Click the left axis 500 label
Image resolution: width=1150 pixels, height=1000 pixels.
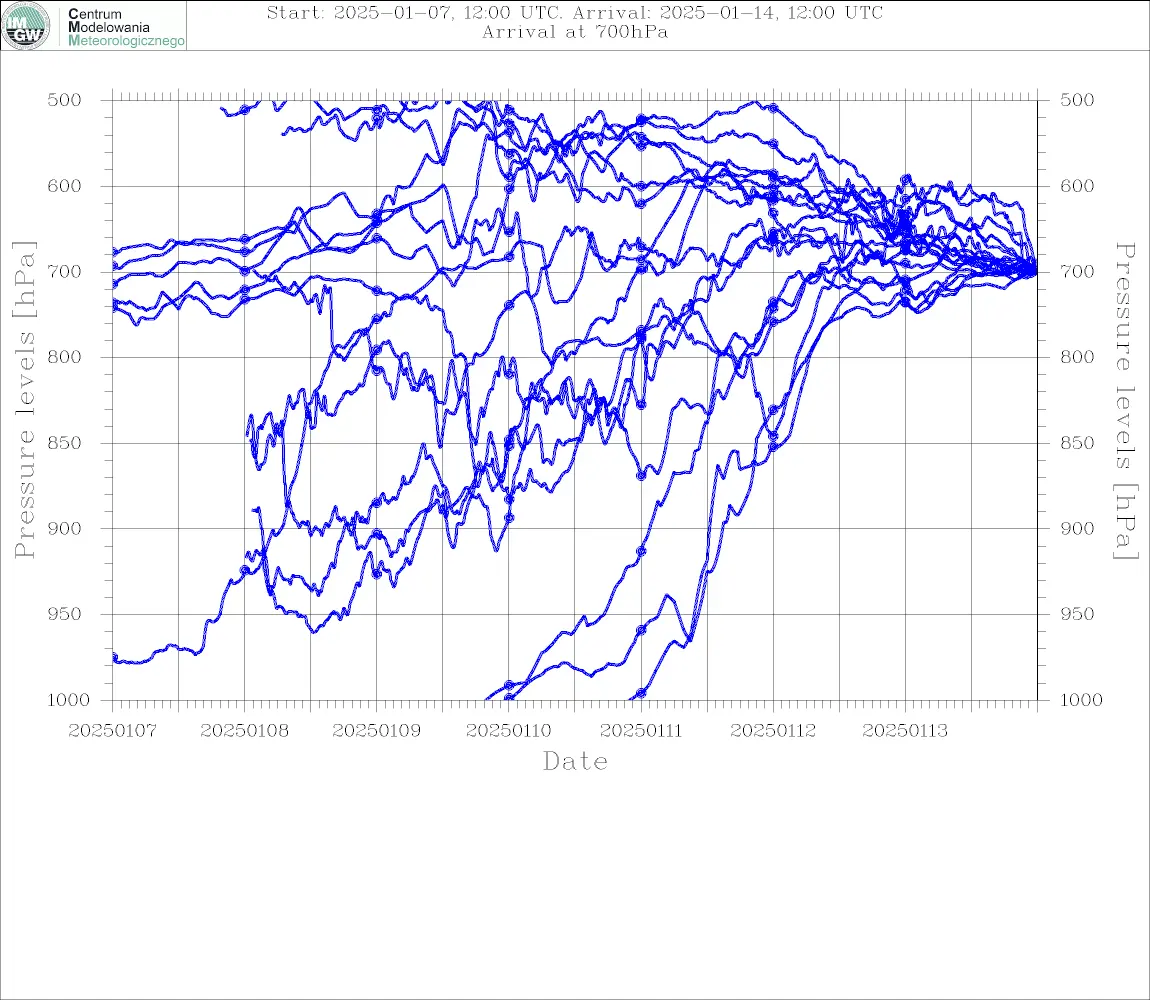point(65,100)
